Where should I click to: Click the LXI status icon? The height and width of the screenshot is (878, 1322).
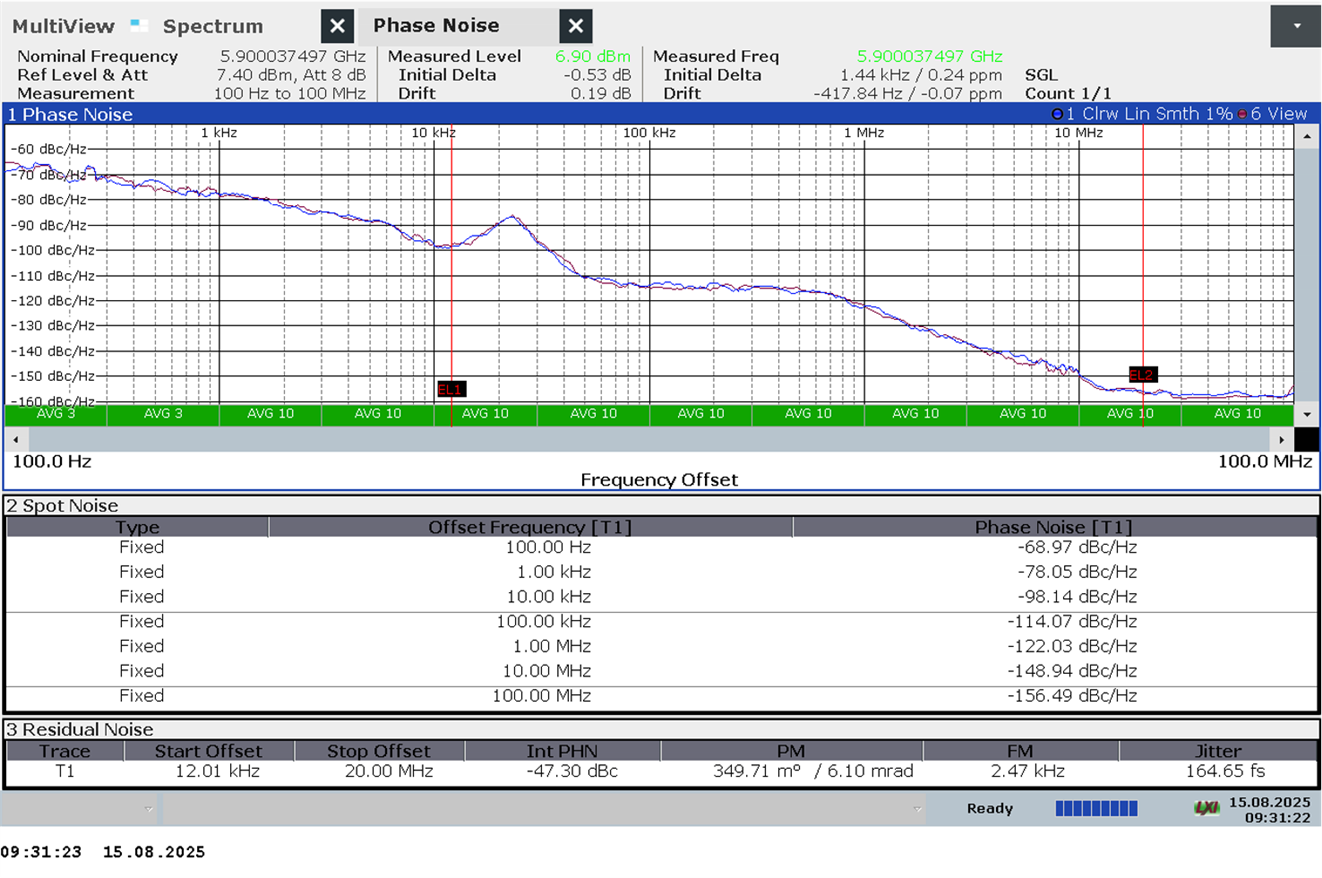(1207, 808)
